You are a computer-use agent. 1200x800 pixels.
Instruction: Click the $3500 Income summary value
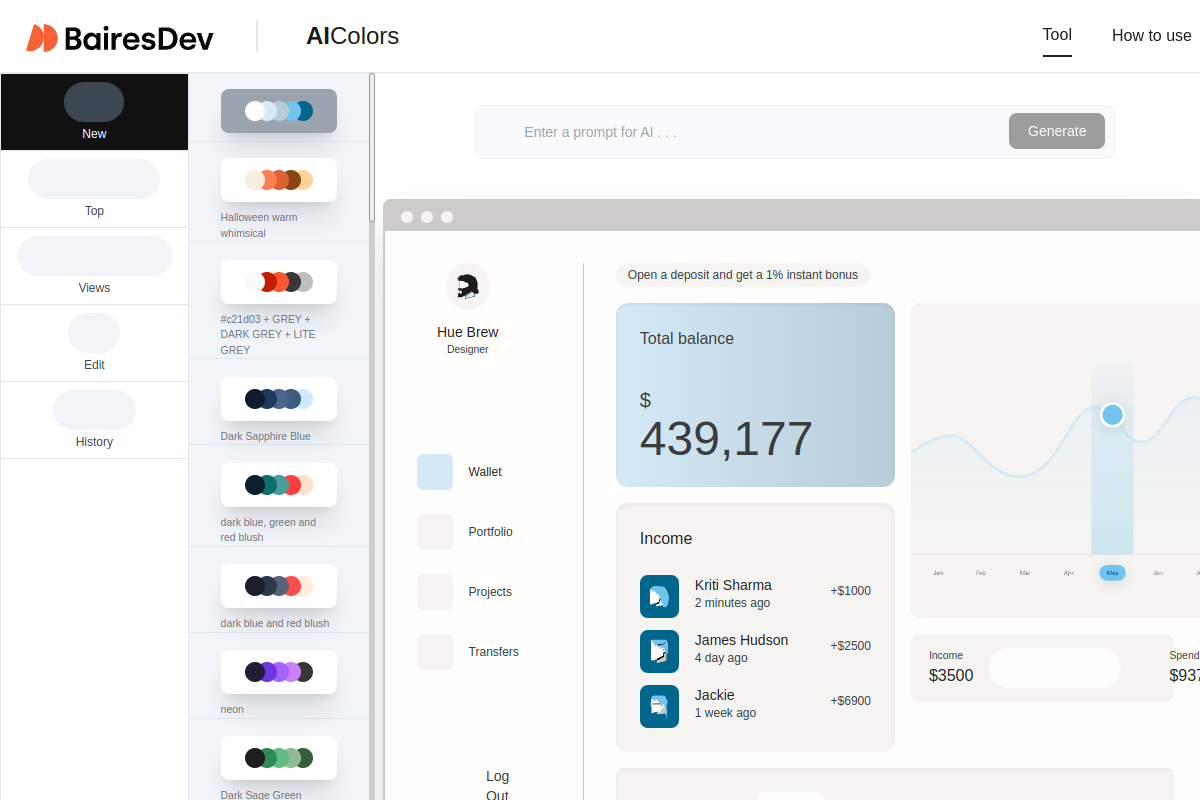click(951, 676)
